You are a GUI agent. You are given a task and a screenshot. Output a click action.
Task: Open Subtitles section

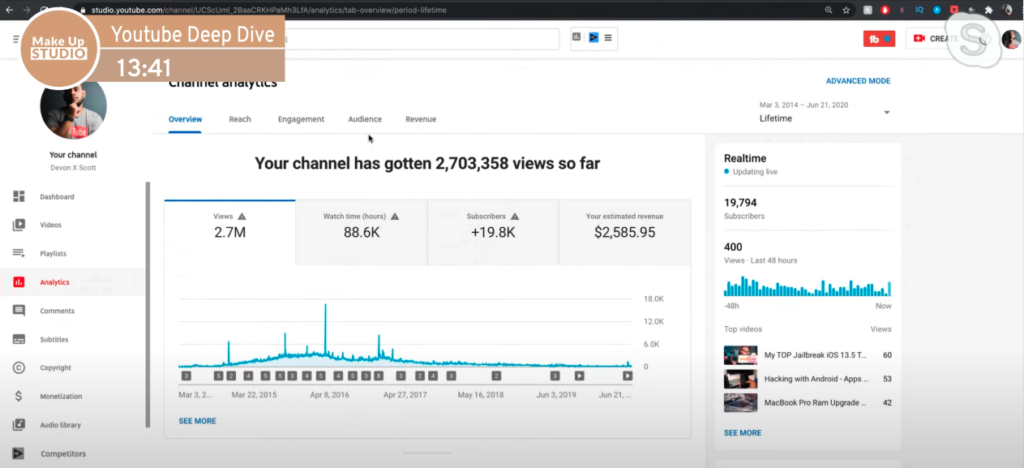coord(55,339)
